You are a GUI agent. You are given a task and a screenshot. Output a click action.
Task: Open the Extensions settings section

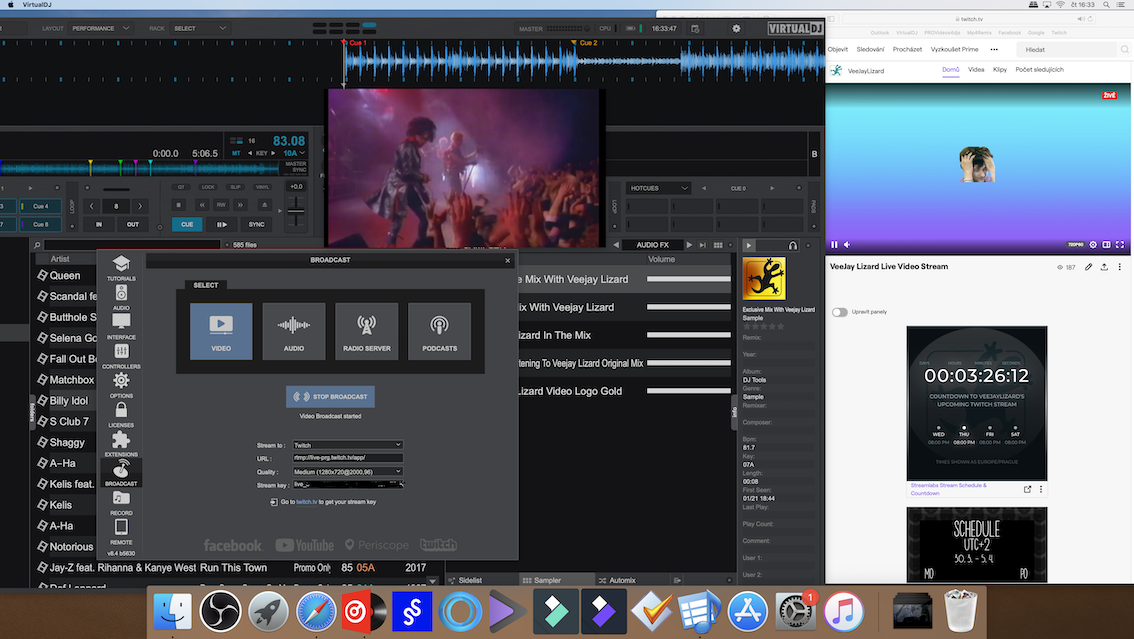pyautogui.click(x=121, y=443)
